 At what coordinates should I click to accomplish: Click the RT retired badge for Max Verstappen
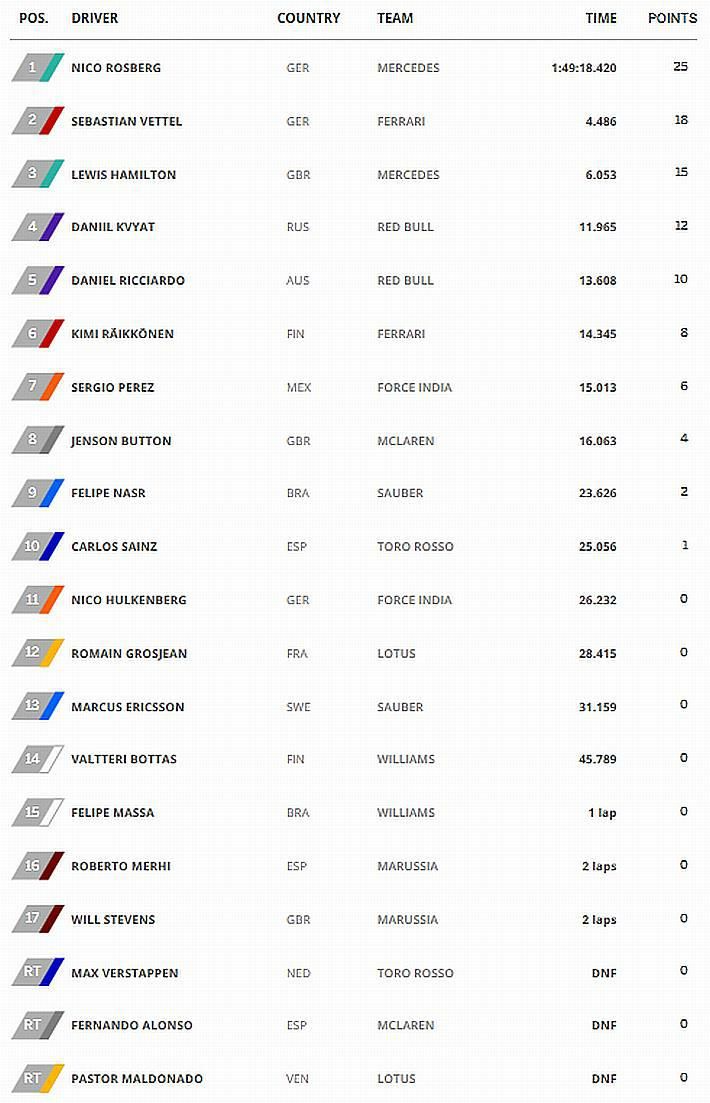point(33,972)
